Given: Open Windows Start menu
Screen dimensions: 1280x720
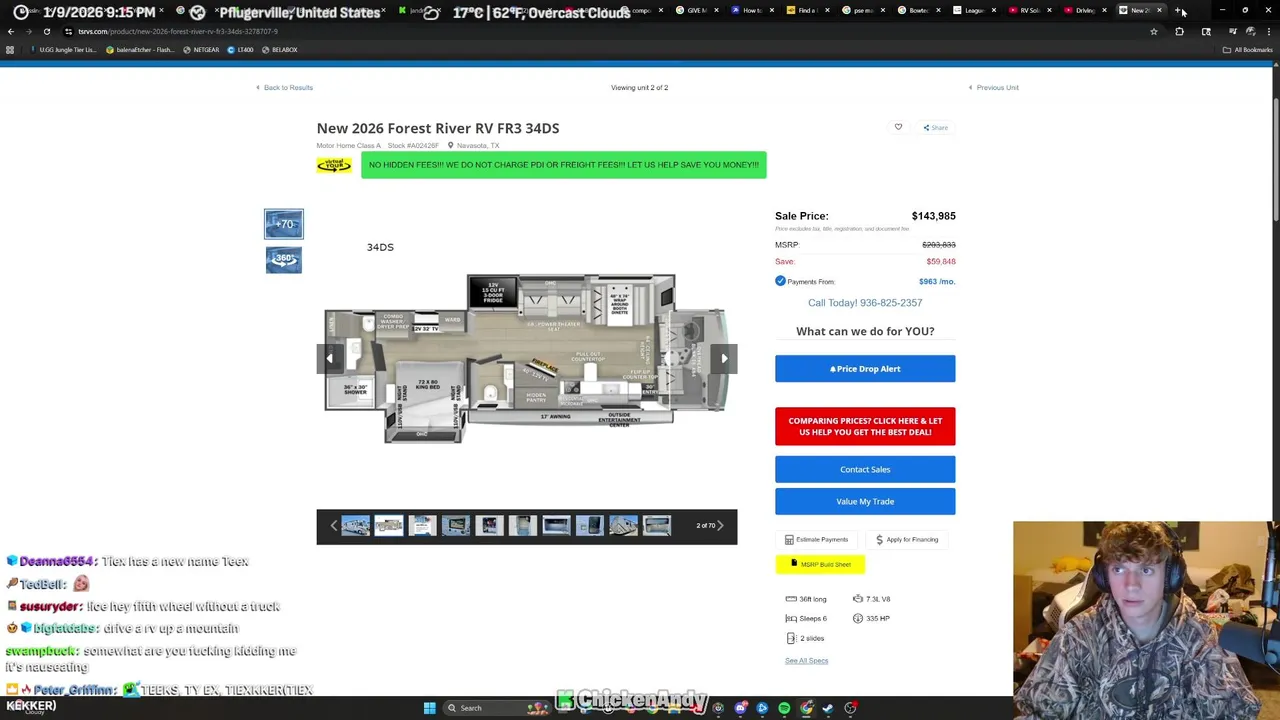Looking at the screenshot, I should (429, 708).
